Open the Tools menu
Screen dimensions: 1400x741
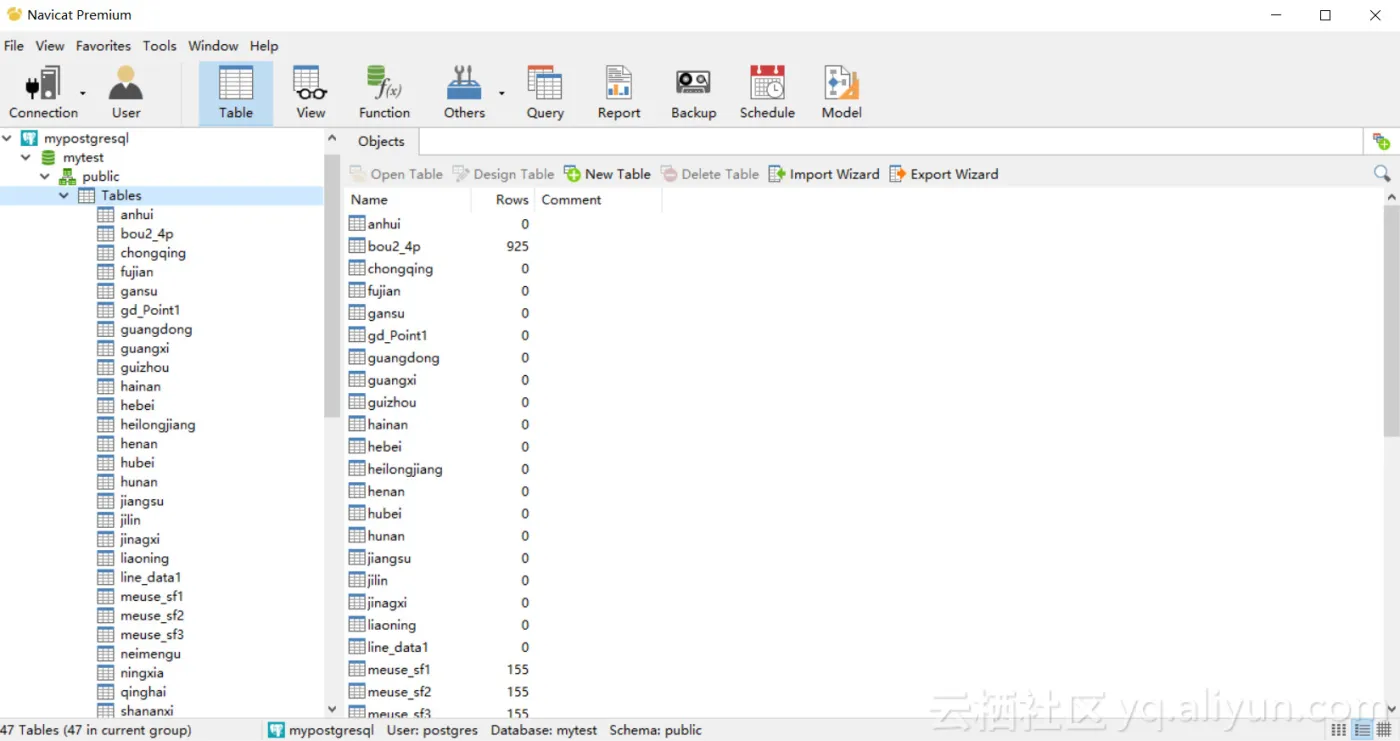(159, 46)
